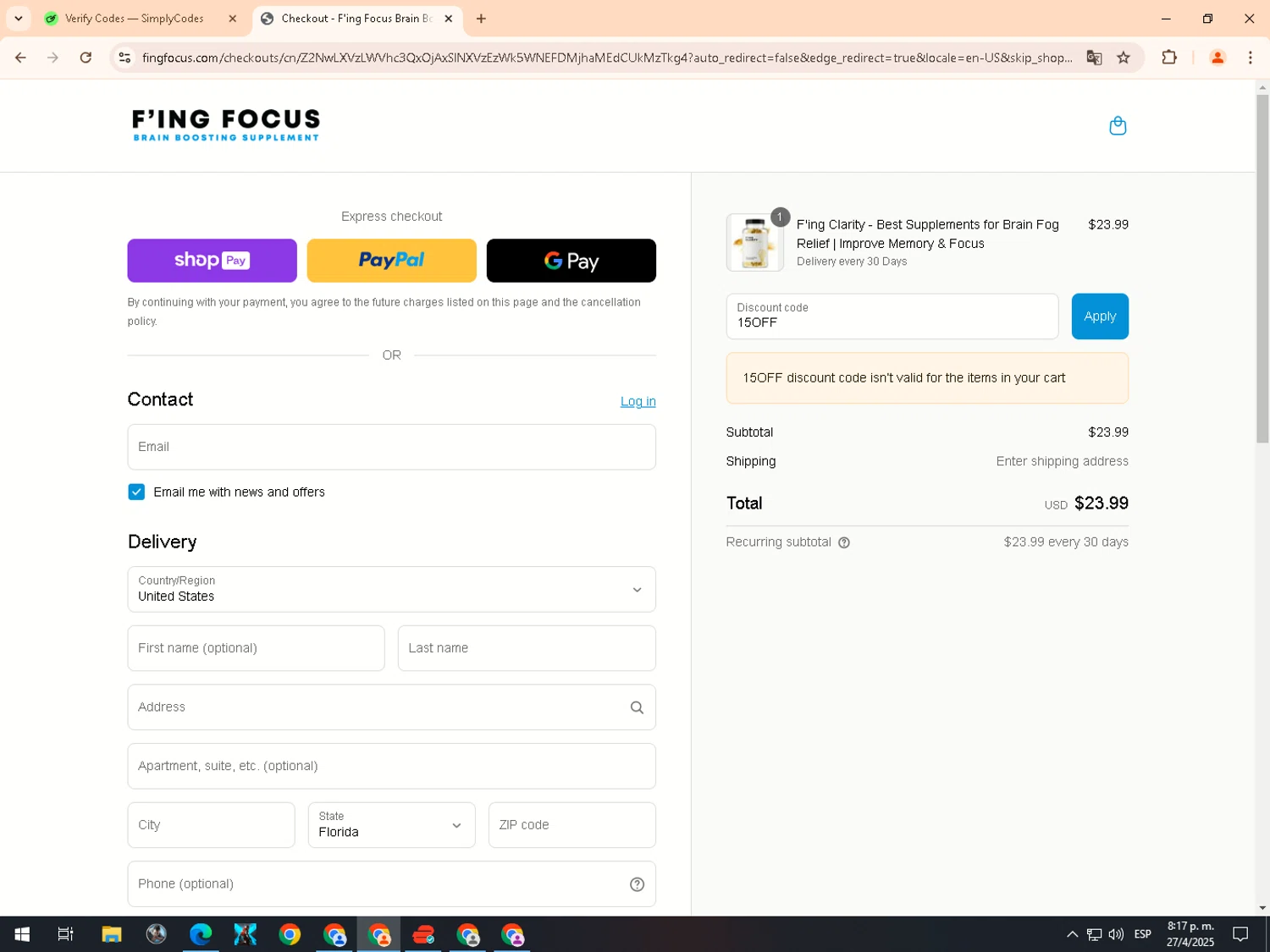Click the network icon in system tray
1270x952 pixels.
pyautogui.click(x=1094, y=934)
